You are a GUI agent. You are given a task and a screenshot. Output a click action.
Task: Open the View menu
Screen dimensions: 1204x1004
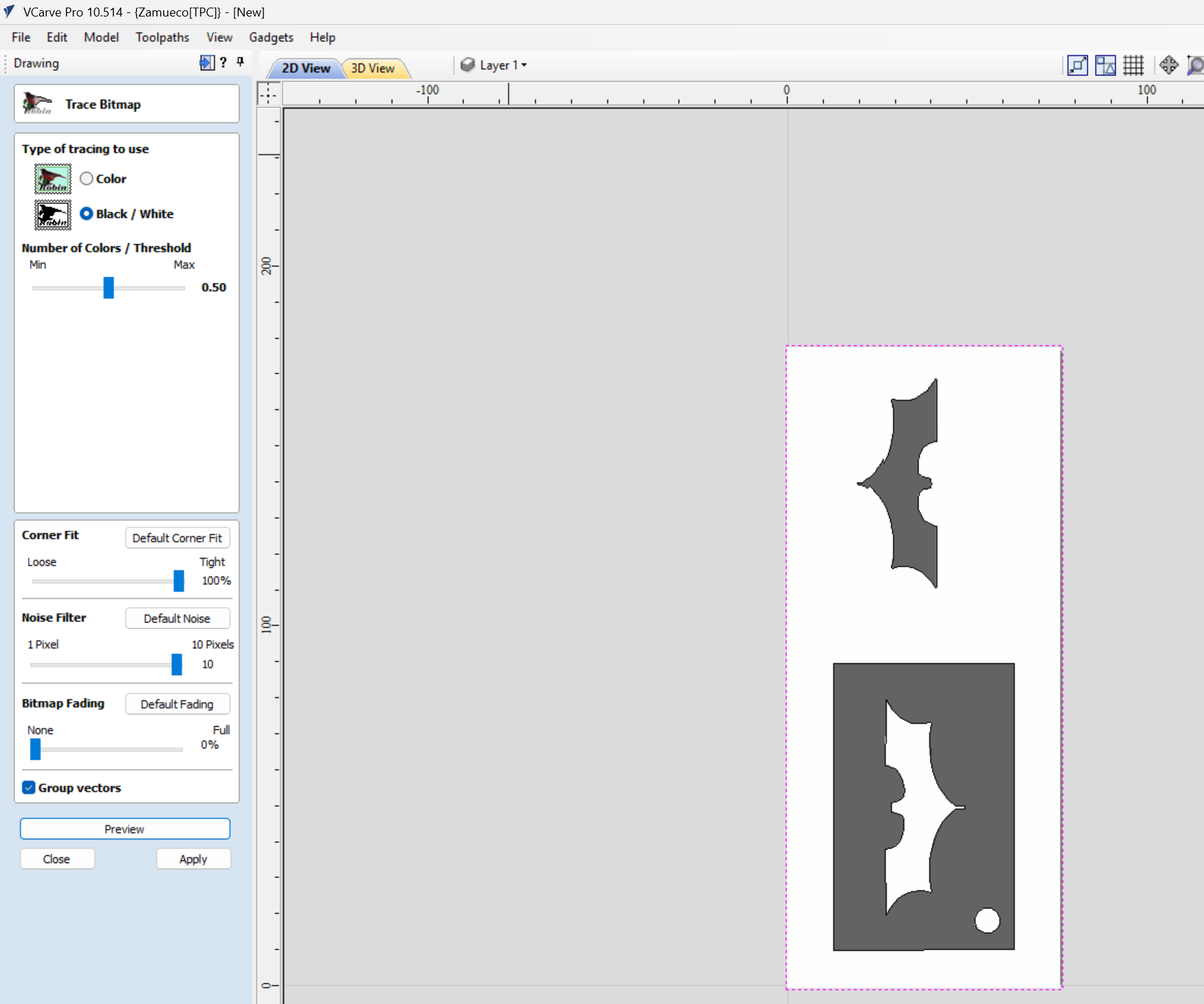(219, 37)
